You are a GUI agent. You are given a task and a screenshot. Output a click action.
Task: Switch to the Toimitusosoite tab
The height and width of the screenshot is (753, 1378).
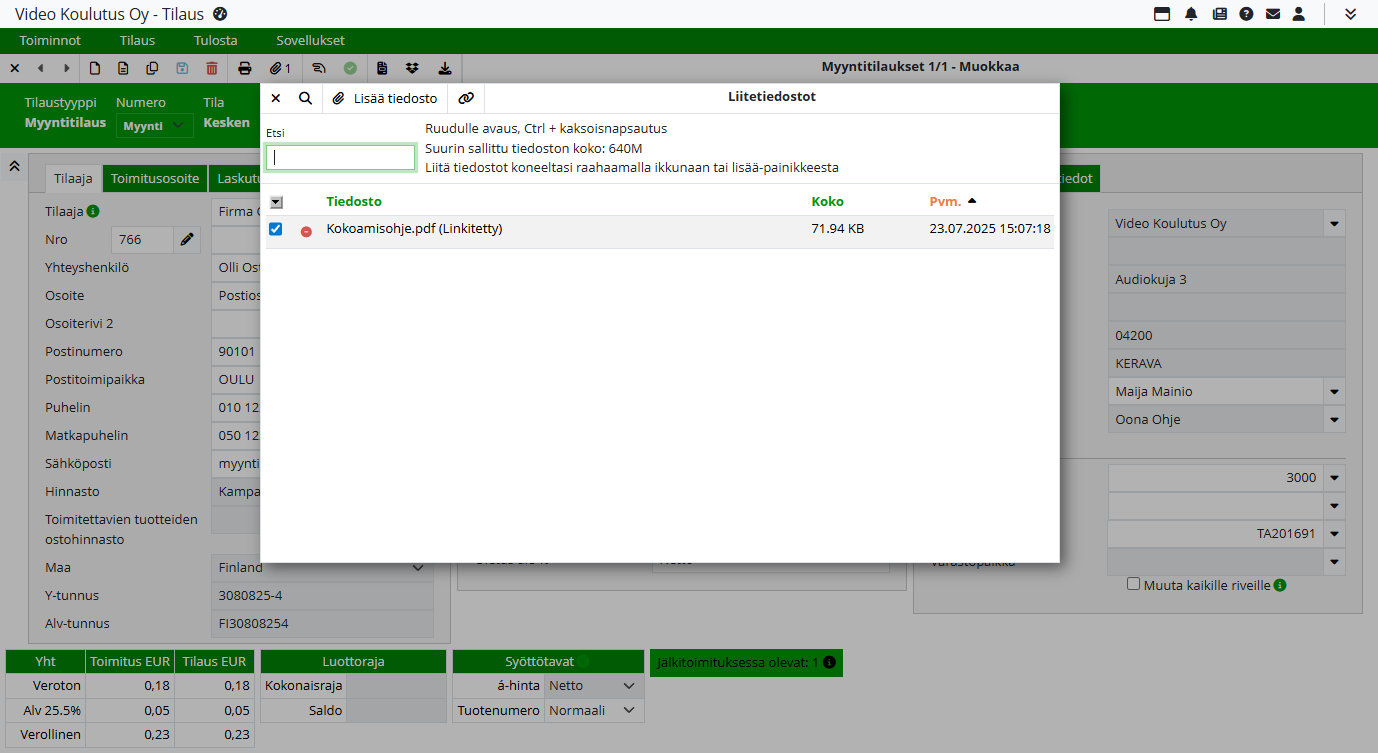[x=155, y=179]
